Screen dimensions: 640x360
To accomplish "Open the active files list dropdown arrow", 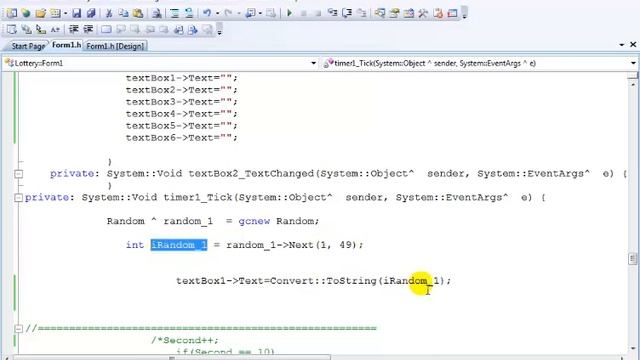I will click(x=621, y=44).
